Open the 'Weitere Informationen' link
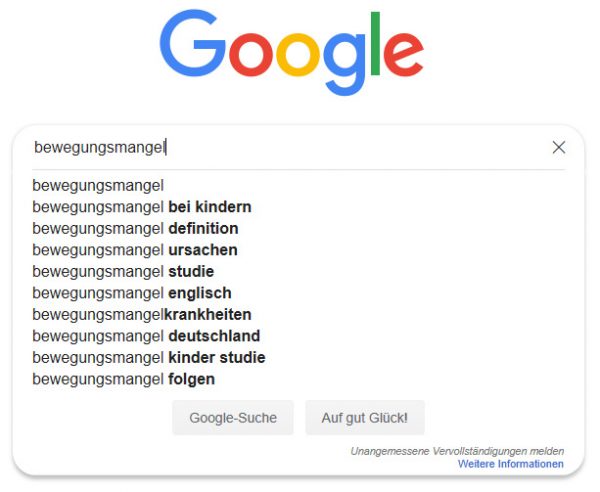Screen dimensions: 600x492 pyautogui.click(x=510, y=464)
